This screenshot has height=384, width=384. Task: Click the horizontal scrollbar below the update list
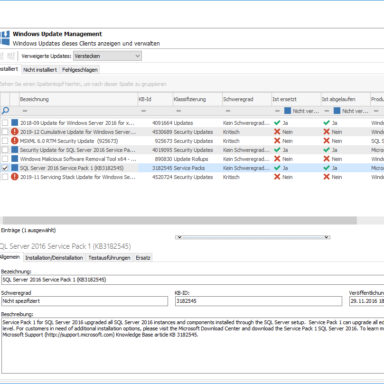(x=179, y=220)
